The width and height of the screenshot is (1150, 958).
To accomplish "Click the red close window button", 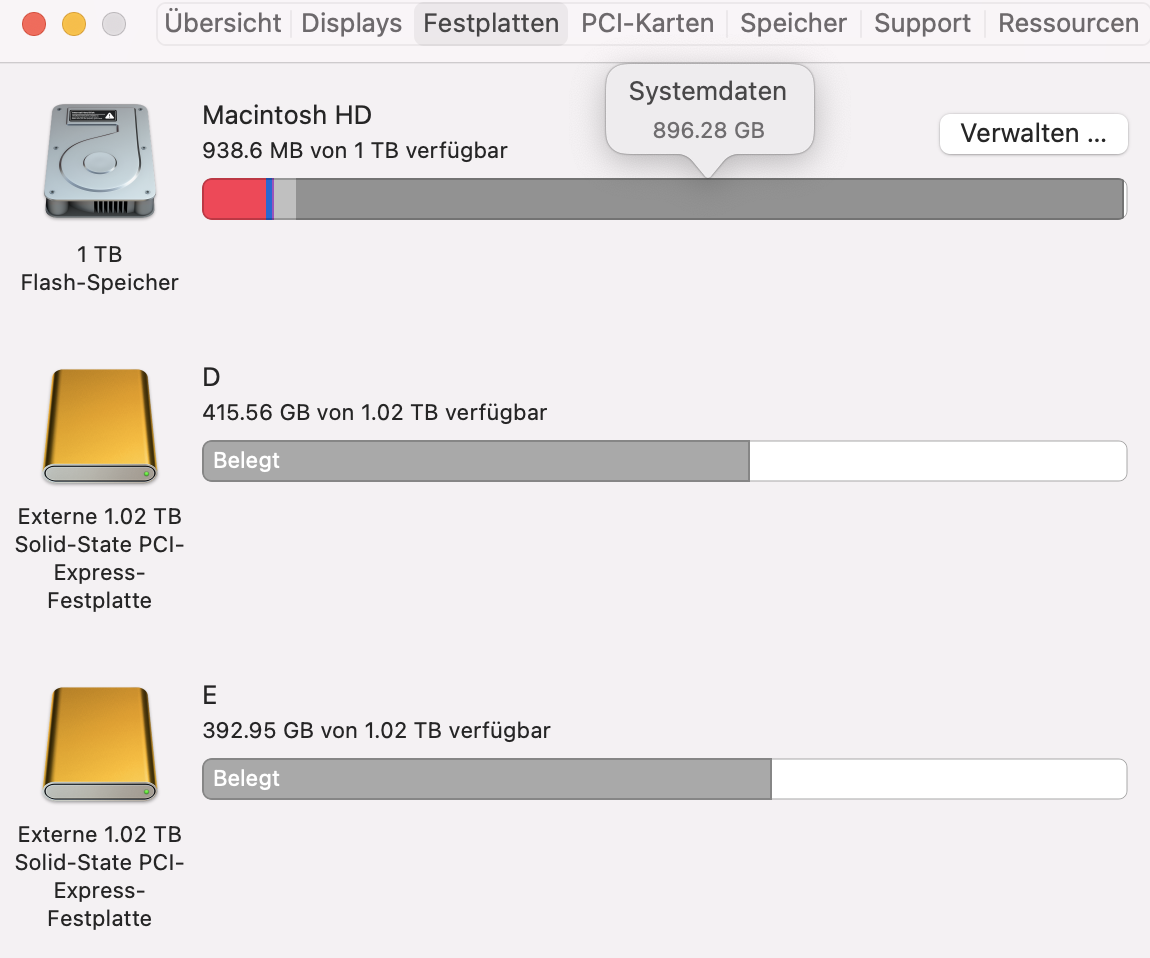I will pyautogui.click(x=34, y=24).
